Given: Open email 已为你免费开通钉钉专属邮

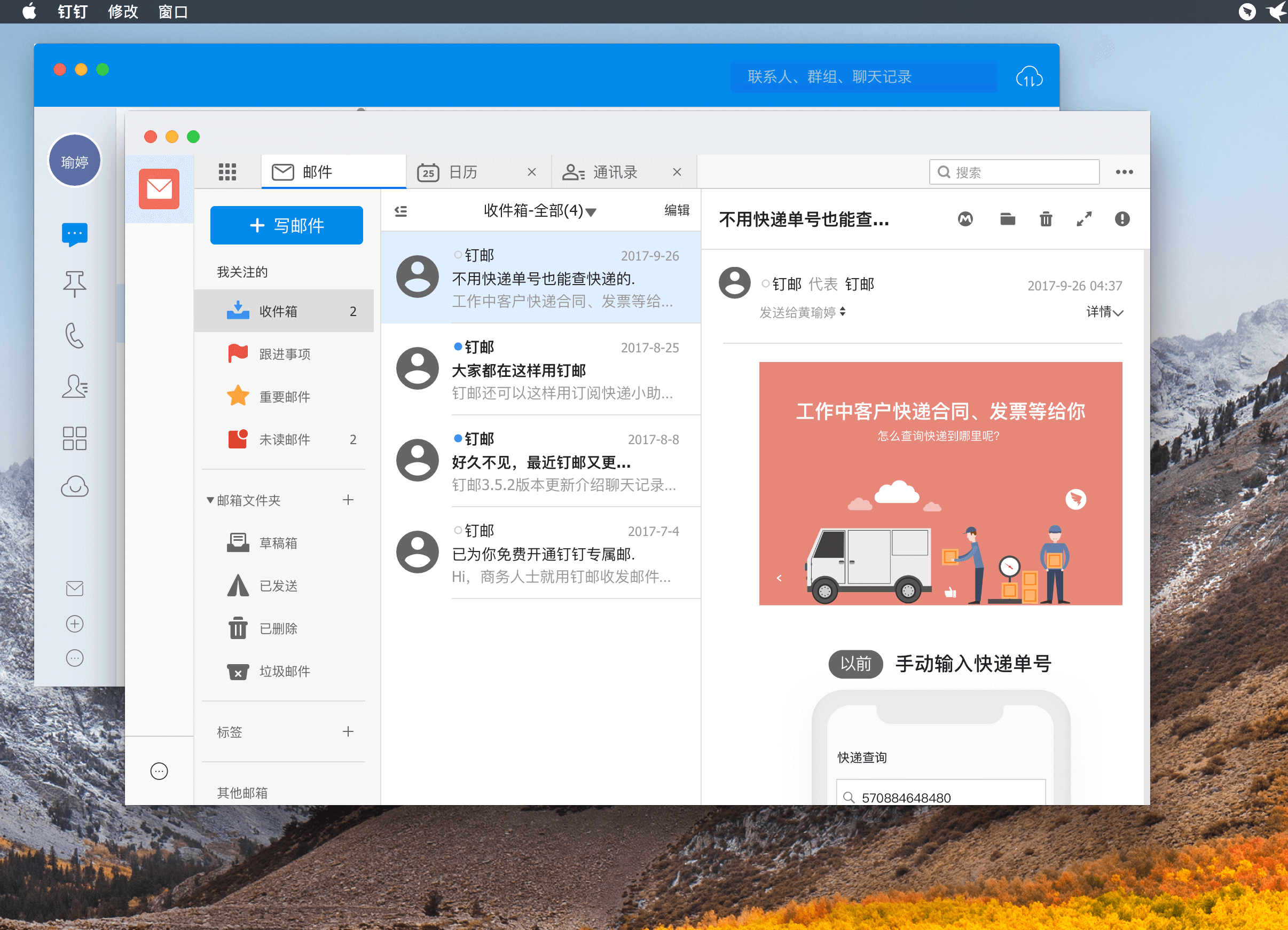Looking at the screenshot, I should [540, 553].
